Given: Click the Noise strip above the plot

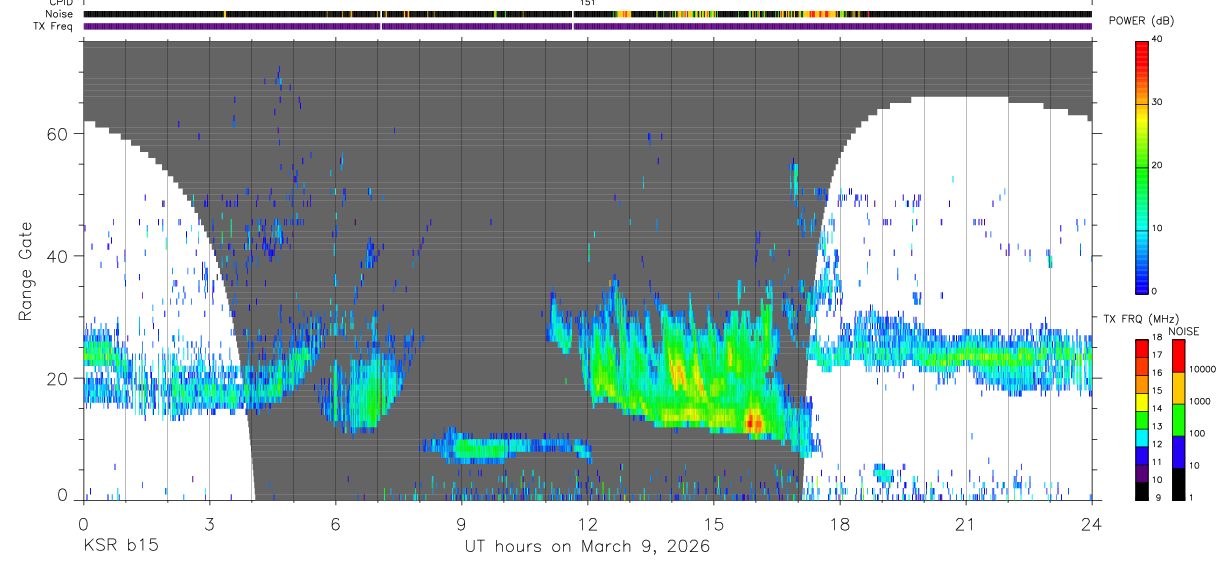Looking at the screenshot, I should point(587,14).
